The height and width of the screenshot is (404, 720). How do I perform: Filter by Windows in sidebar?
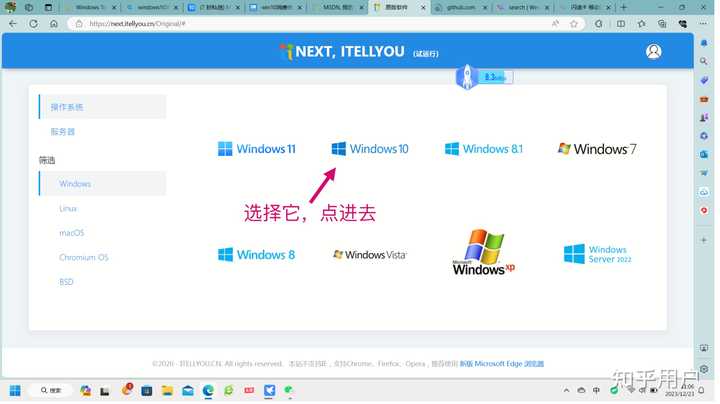pyautogui.click(x=102, y=184)
